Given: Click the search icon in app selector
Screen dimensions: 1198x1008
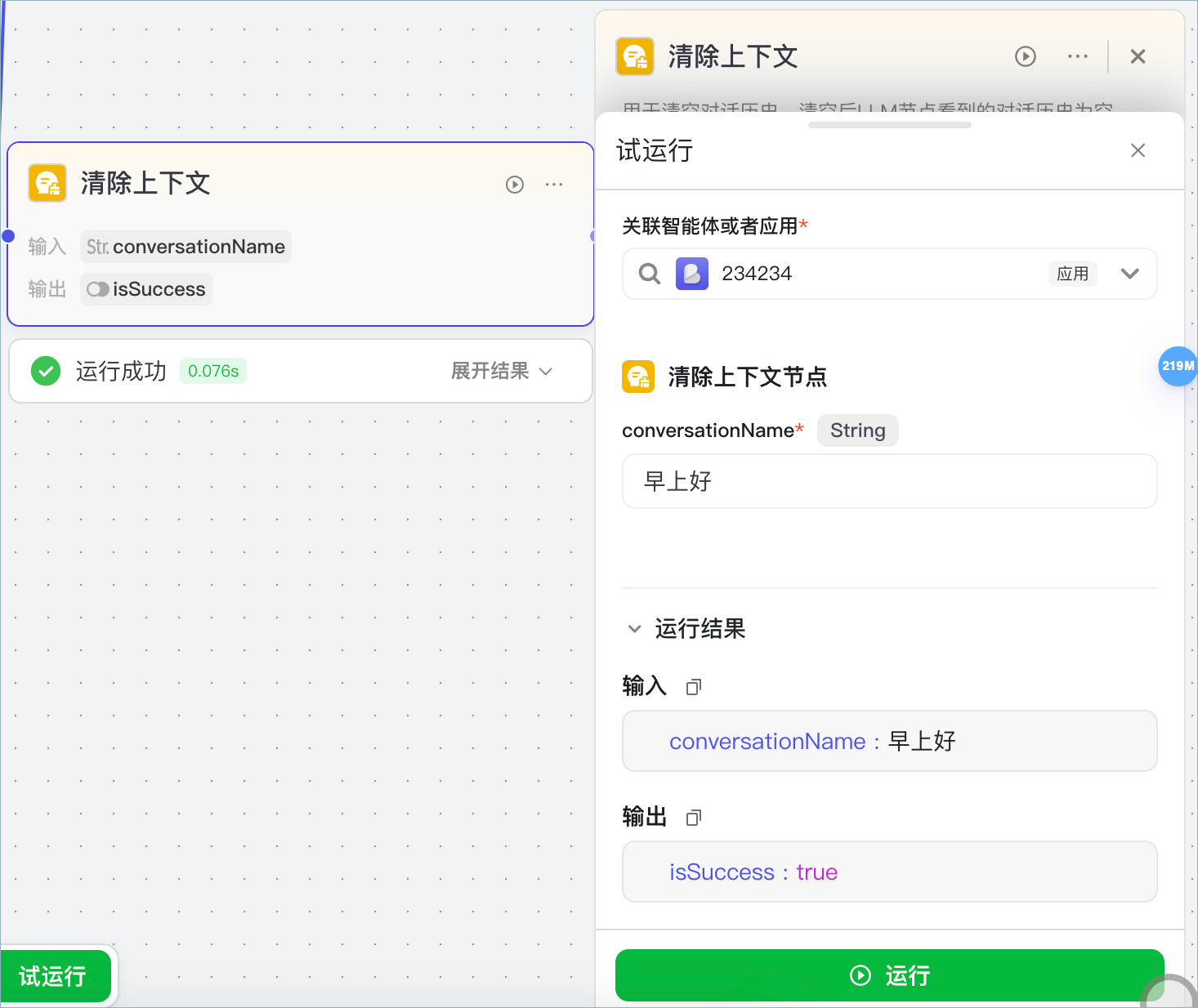Looking at the screenshot, I should (650, 274).
